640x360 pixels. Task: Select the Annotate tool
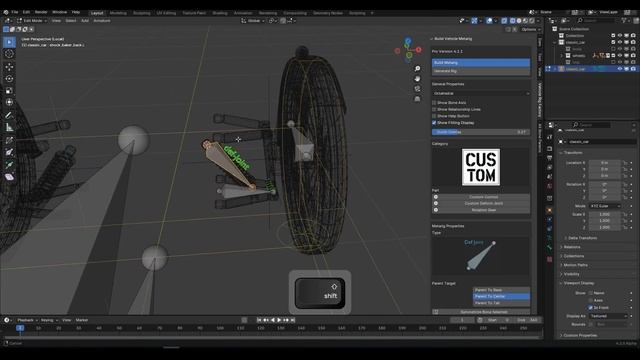pos(9,116)
